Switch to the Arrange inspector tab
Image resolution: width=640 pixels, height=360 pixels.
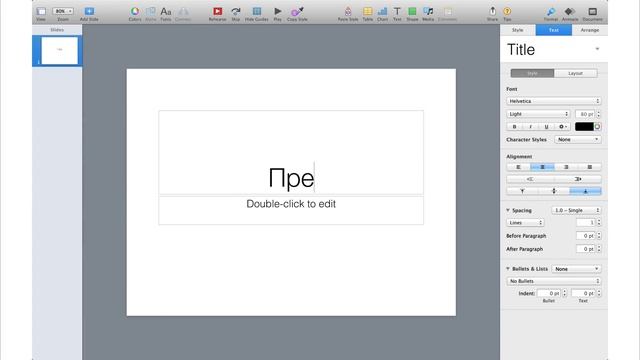pyautogui.click(x=590, y=30)
